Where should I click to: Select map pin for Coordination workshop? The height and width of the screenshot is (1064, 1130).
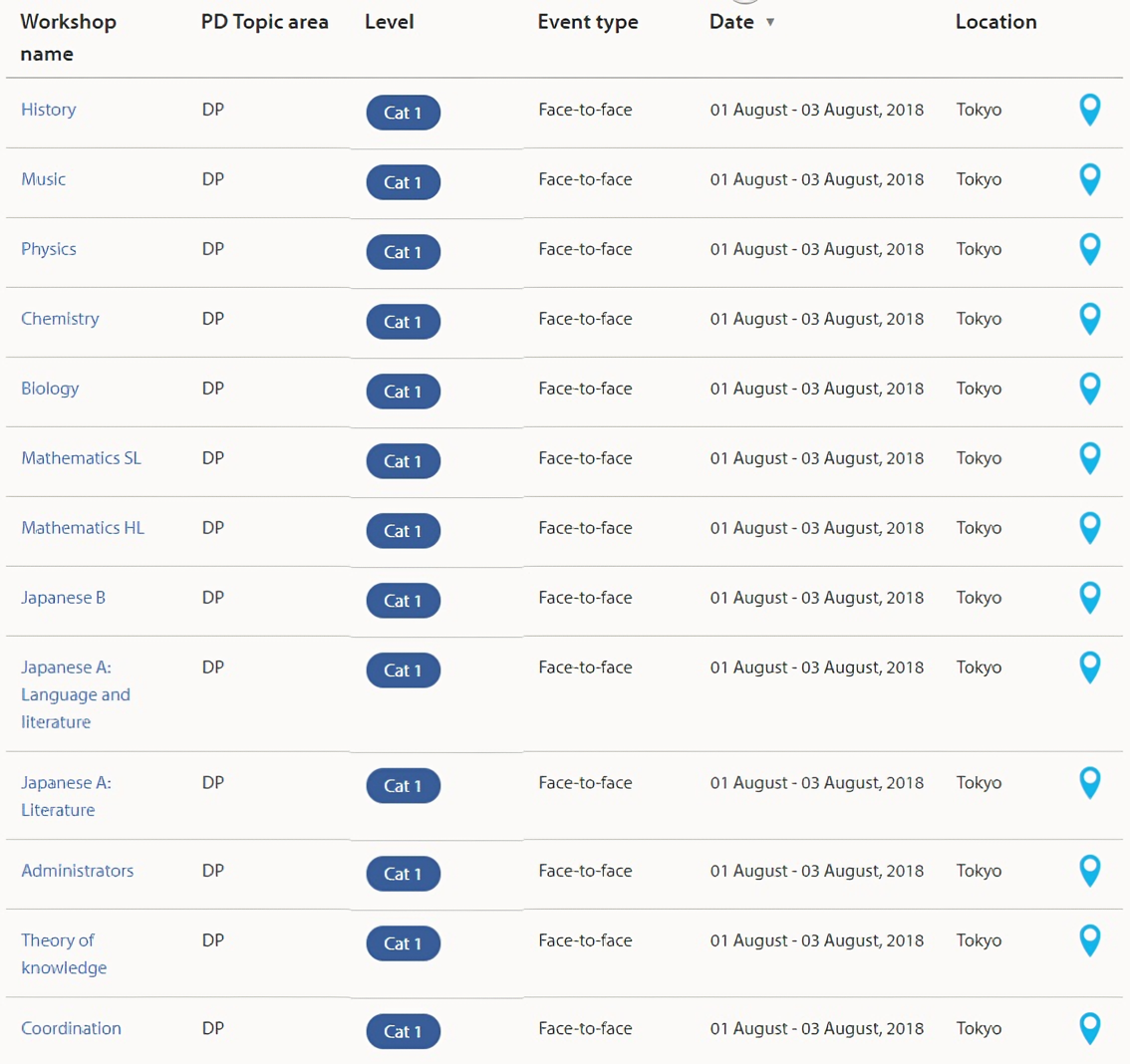point(1090,1027)
